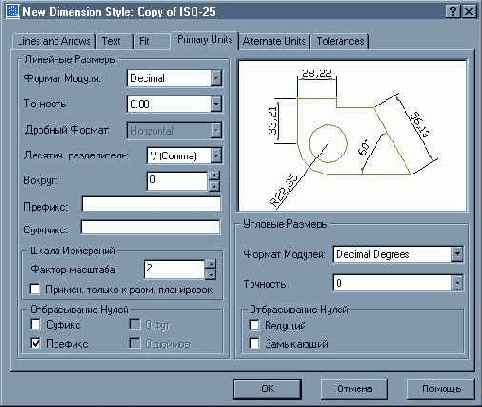Screen dimensions: 482x407
Task: Cancel with the Отмена button
Action: [354, 389]
